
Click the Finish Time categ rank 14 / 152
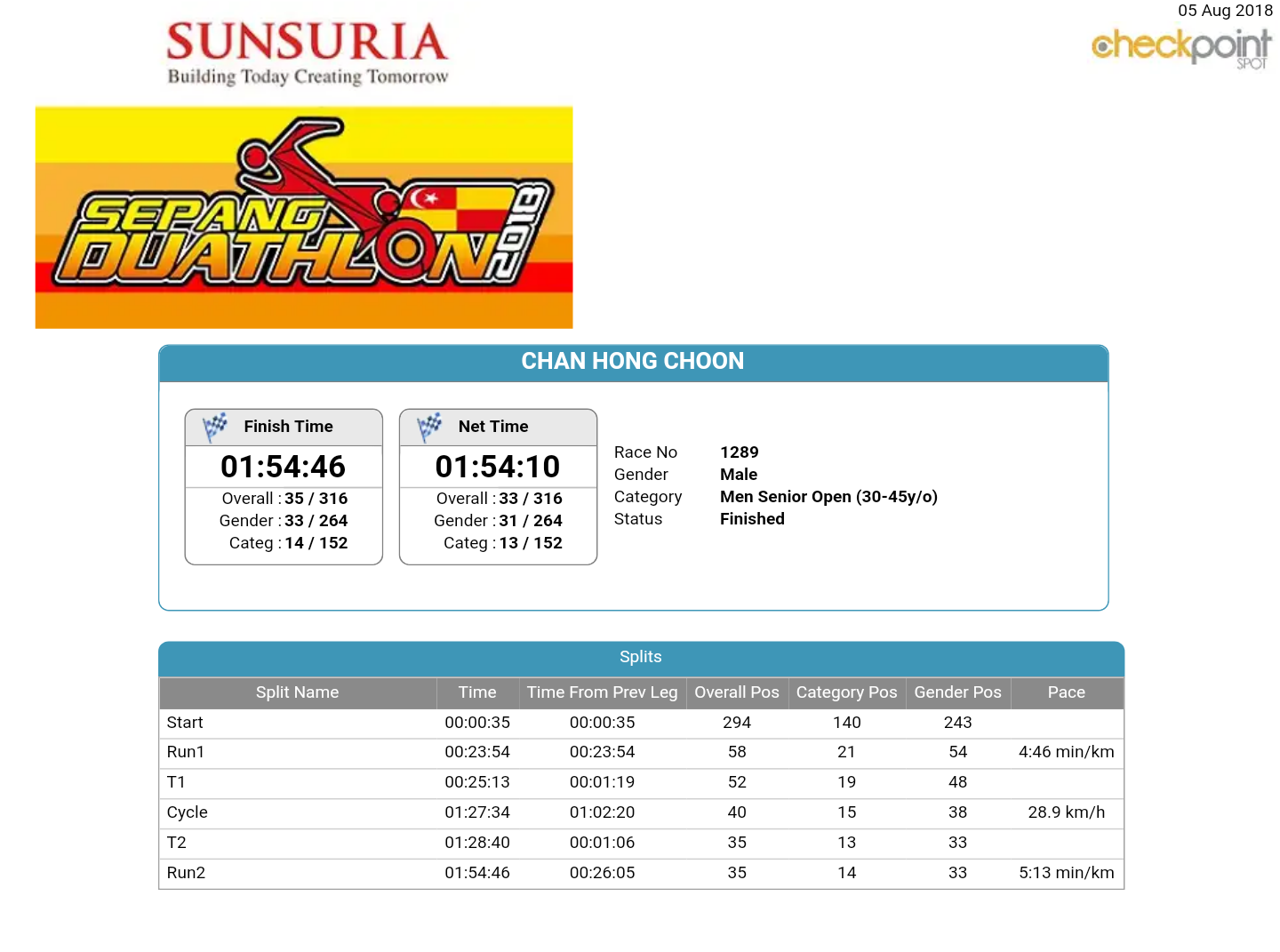point(316,543)
